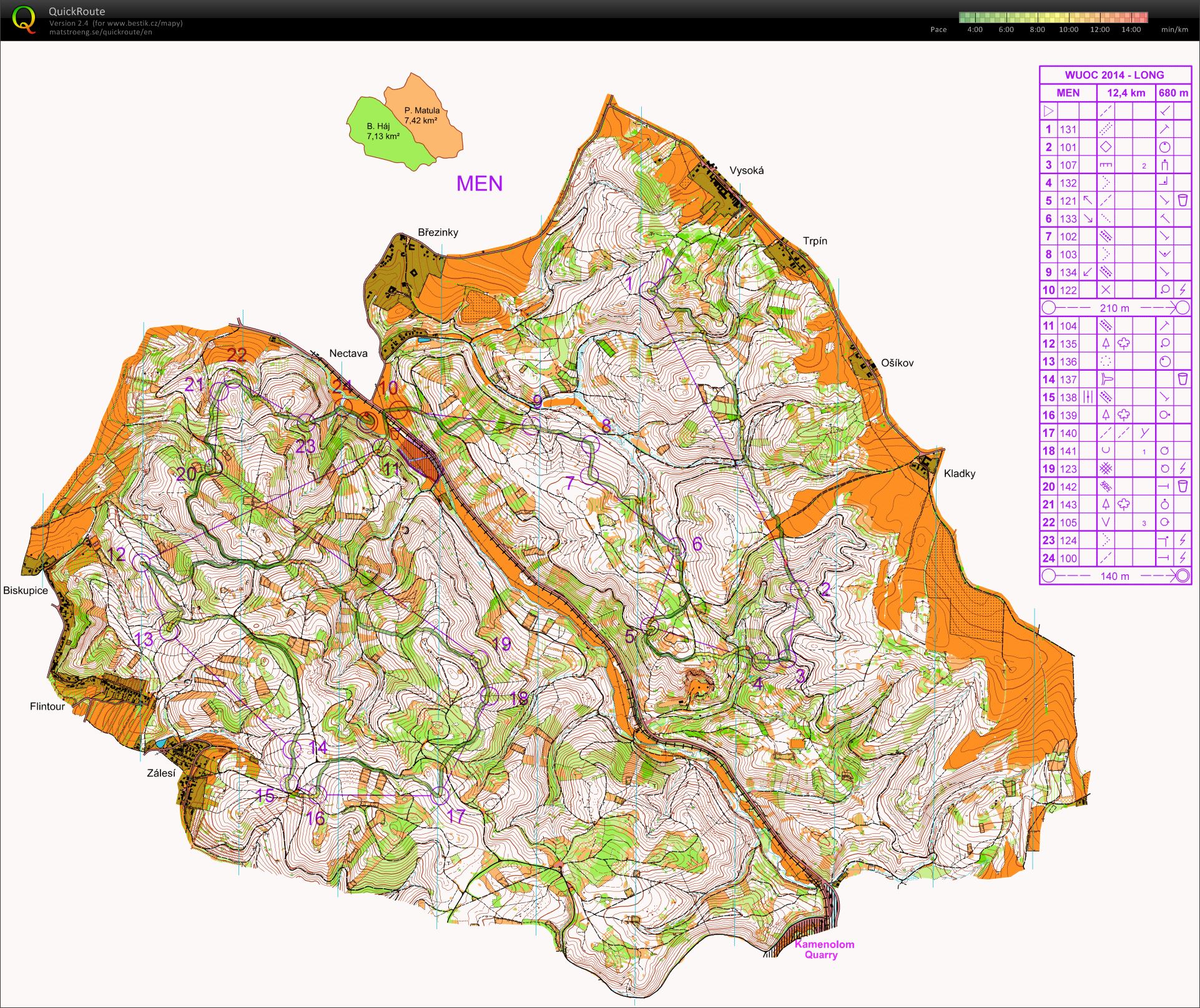Click the pace color gradient scale
The width and height of the screenshot is (1200, 1008).
(x=1053, y=17)
